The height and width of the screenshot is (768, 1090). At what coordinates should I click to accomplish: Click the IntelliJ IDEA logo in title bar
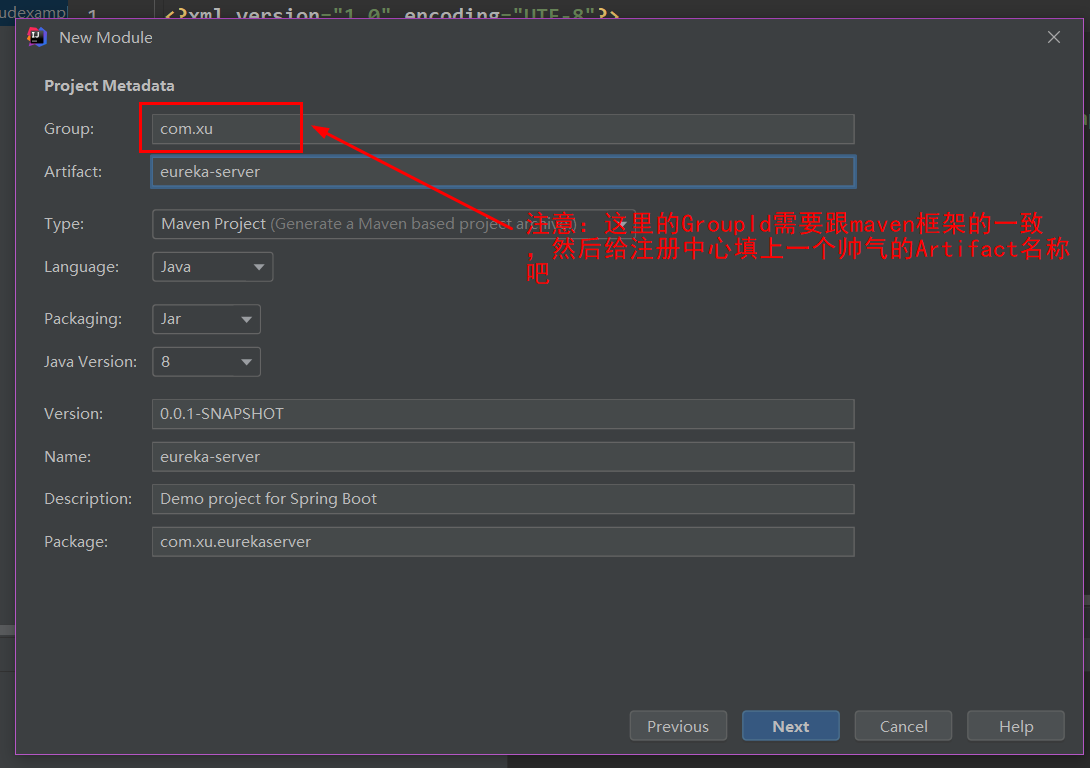(37, 37)
